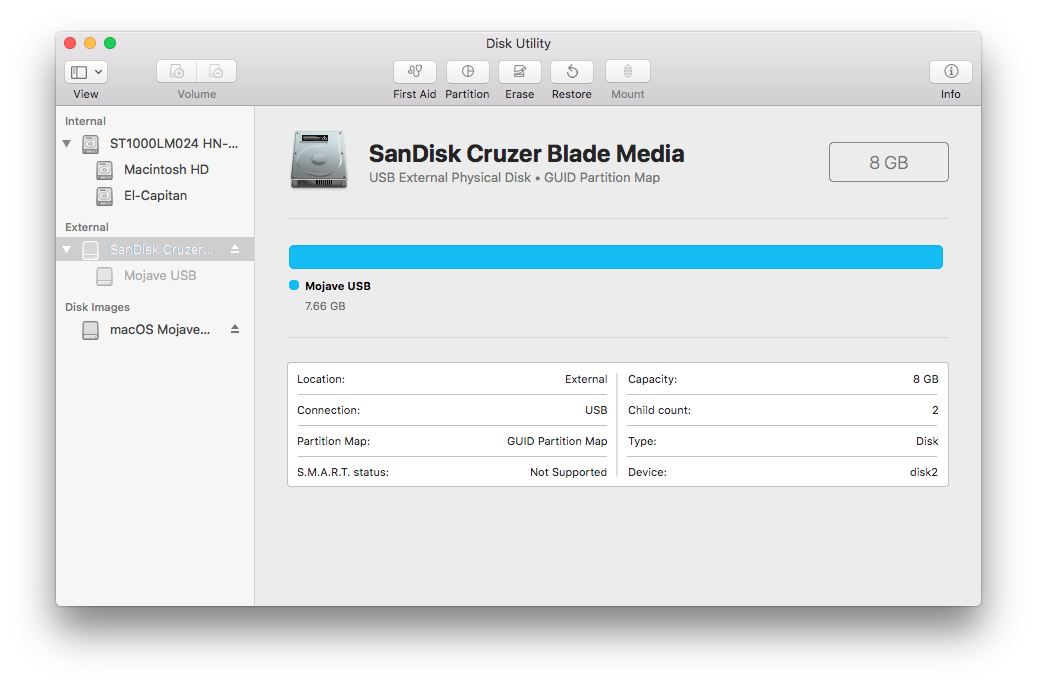Click the 'Disk Images' sidebar section header
1037x686 pixels.
click(97, 307)
